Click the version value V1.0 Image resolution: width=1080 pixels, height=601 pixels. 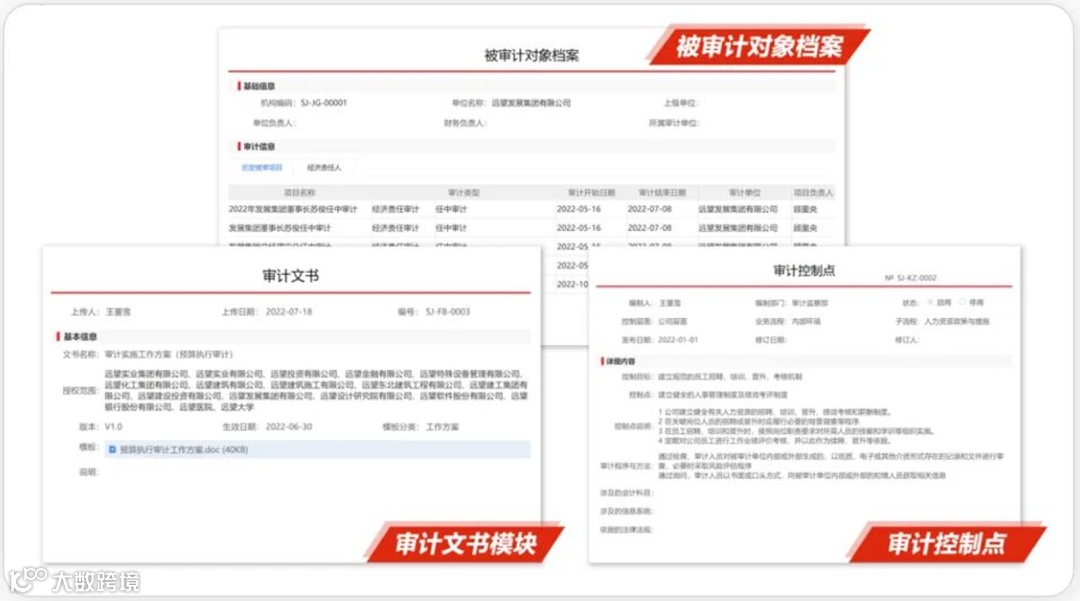[113, 427]
